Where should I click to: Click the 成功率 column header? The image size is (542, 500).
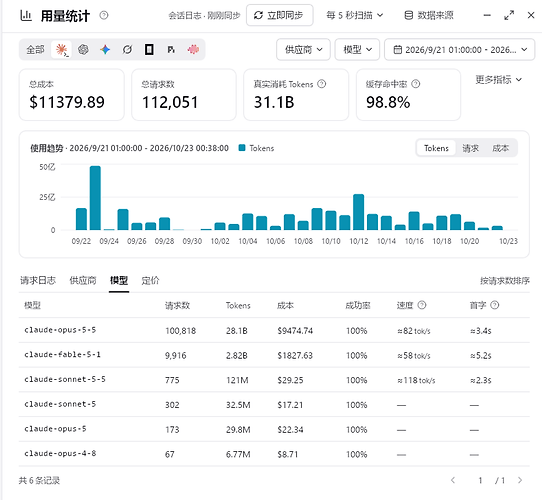(358, 306)
